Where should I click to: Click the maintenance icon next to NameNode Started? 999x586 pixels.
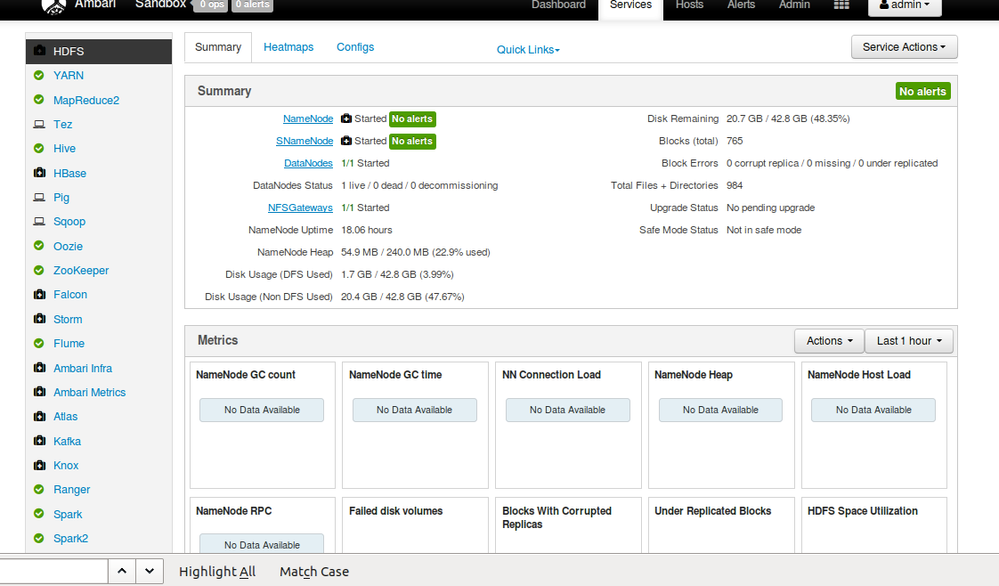coord(346,118)
